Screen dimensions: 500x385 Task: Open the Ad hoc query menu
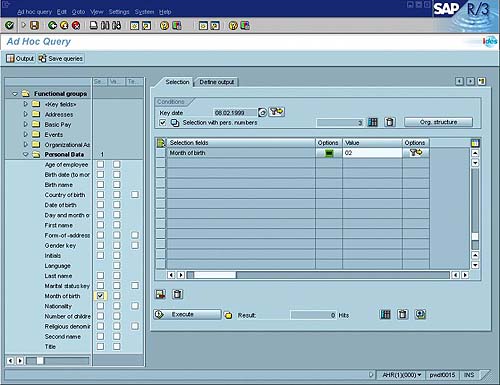point(34,12)
